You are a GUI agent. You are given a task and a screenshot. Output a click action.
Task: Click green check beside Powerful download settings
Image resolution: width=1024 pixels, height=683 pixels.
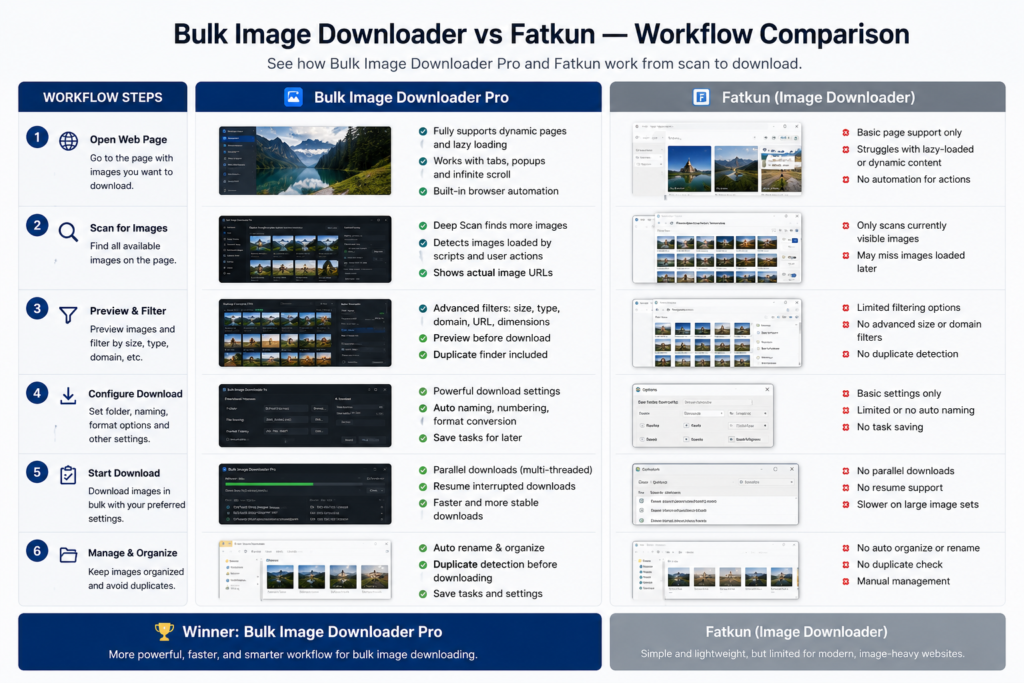coord(423,392)
